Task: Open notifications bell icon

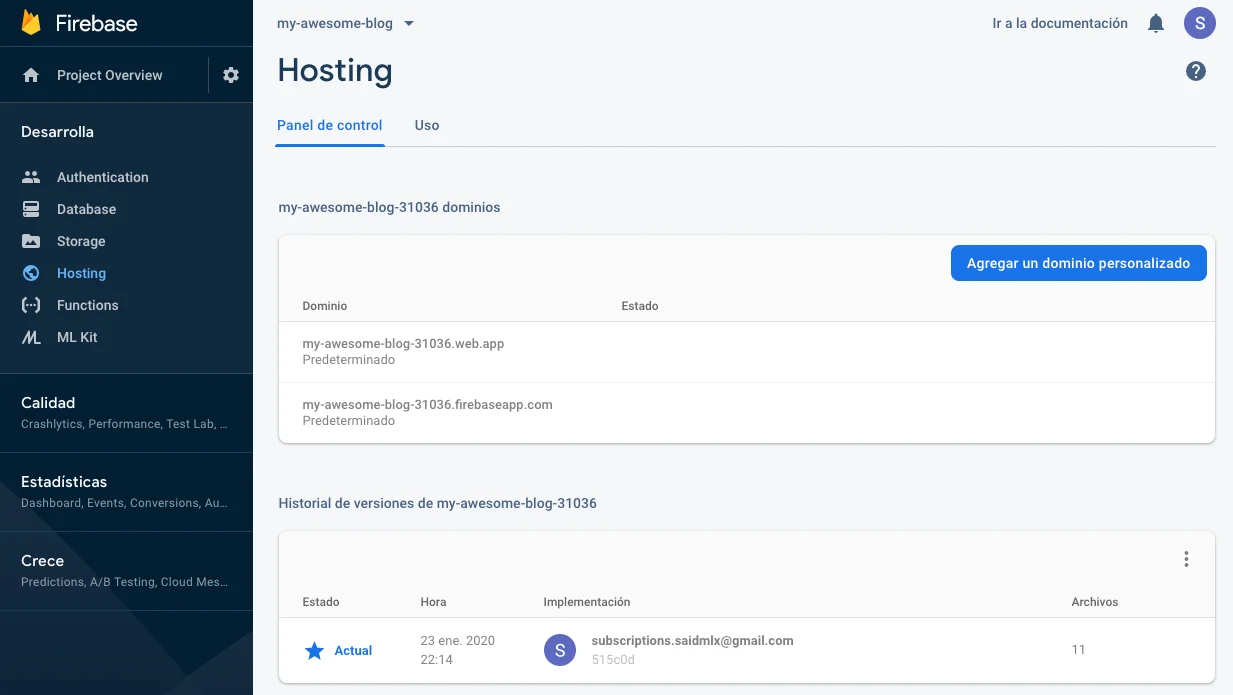Action: coord(1156,23)
